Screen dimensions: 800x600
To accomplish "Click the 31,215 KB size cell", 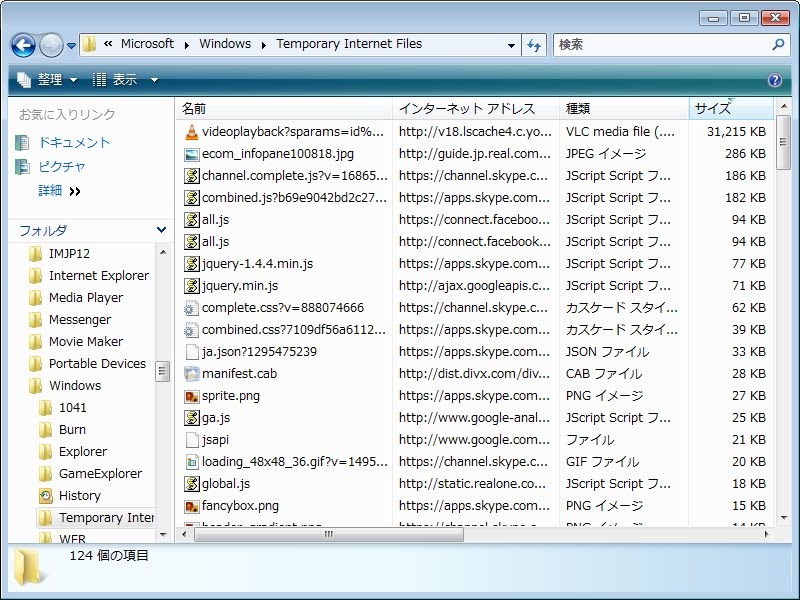I will [x=736, y=132].
